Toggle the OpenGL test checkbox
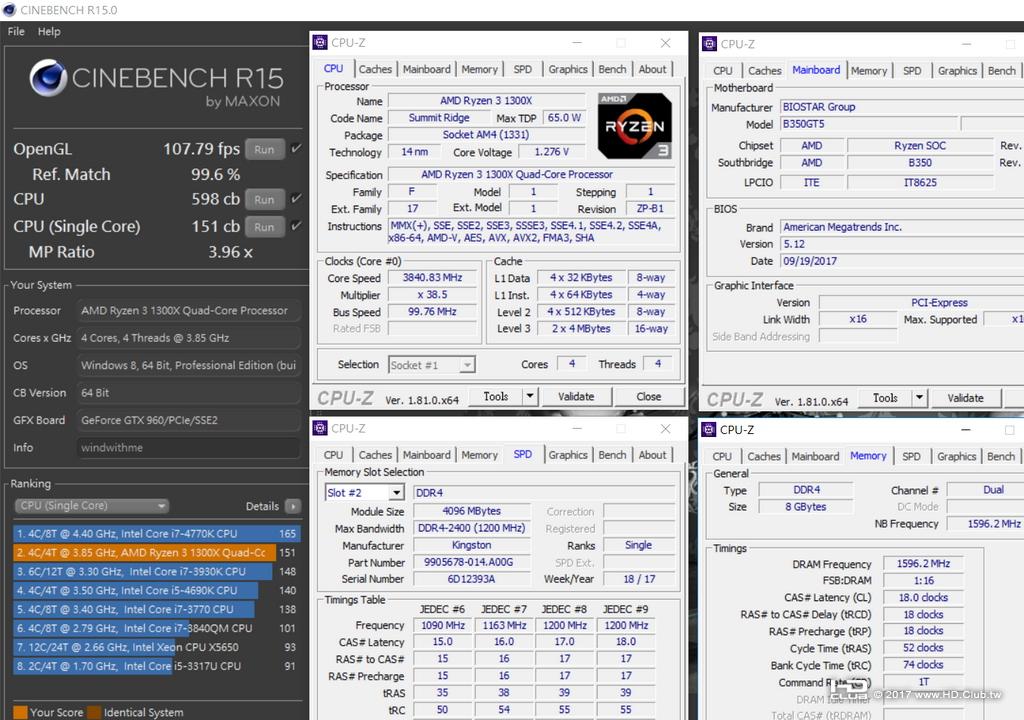 point(296,148)
